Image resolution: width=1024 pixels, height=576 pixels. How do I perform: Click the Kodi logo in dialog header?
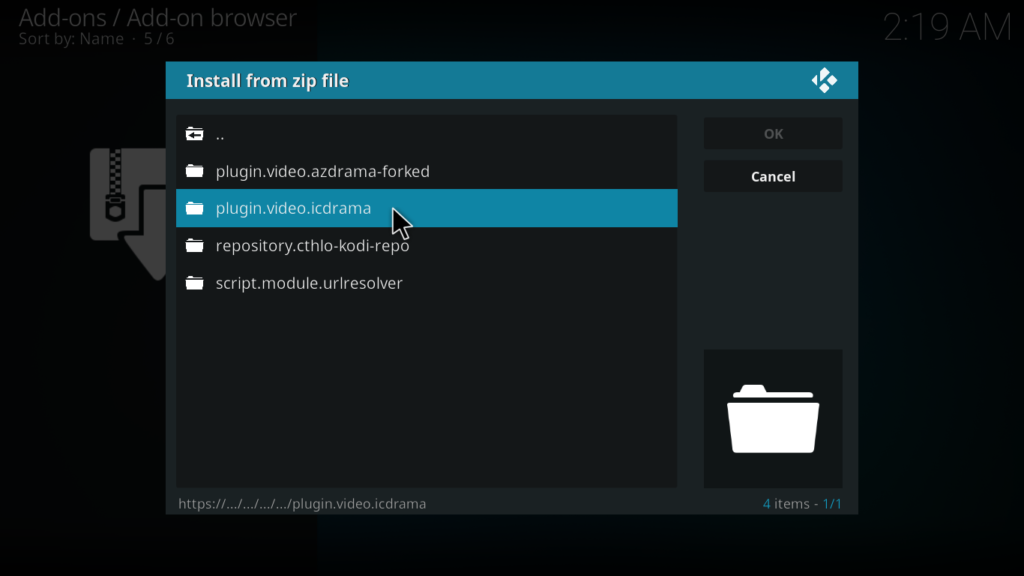[x=824, y=80]
